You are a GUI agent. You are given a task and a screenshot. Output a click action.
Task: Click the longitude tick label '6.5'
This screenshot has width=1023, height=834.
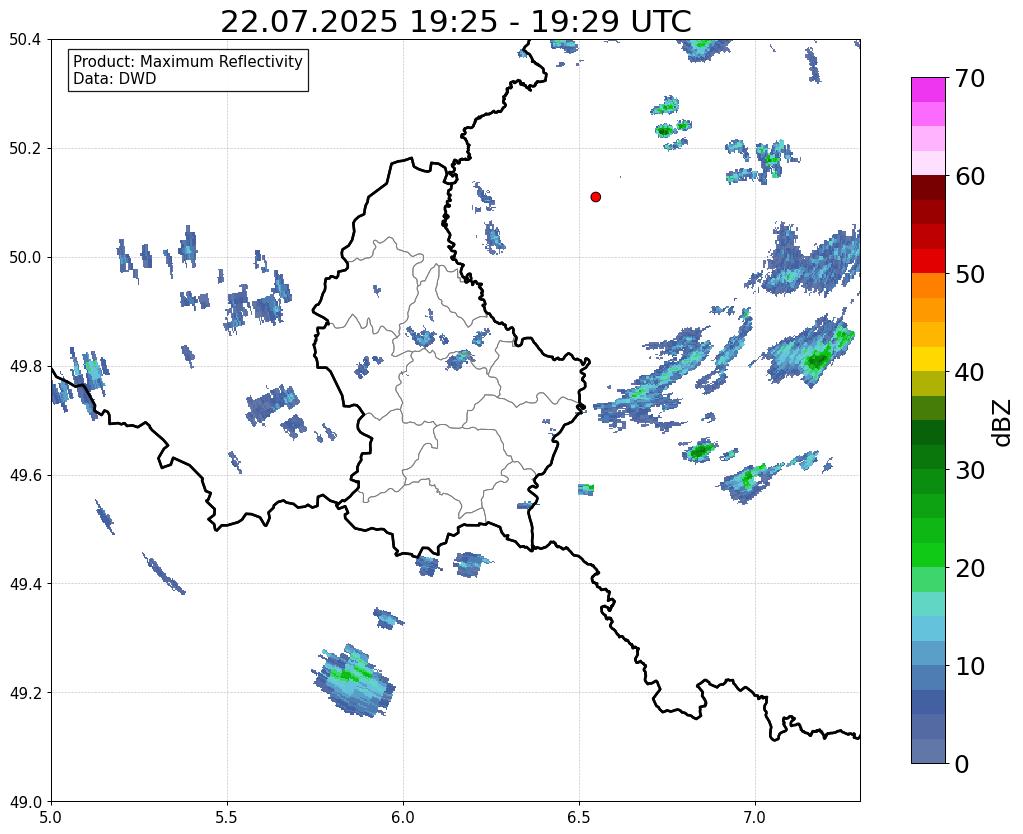[579, 817]
